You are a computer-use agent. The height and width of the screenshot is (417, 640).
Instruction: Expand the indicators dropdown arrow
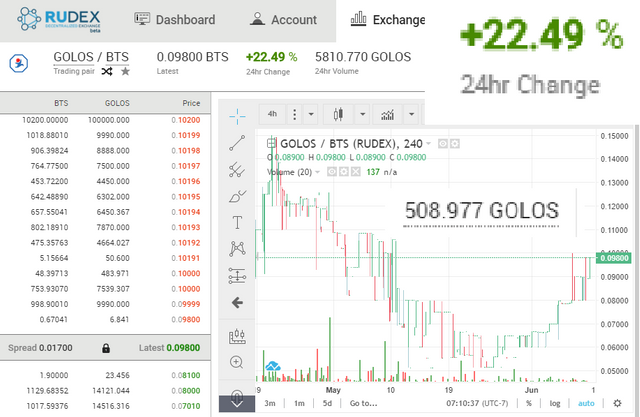pos(411,114)
